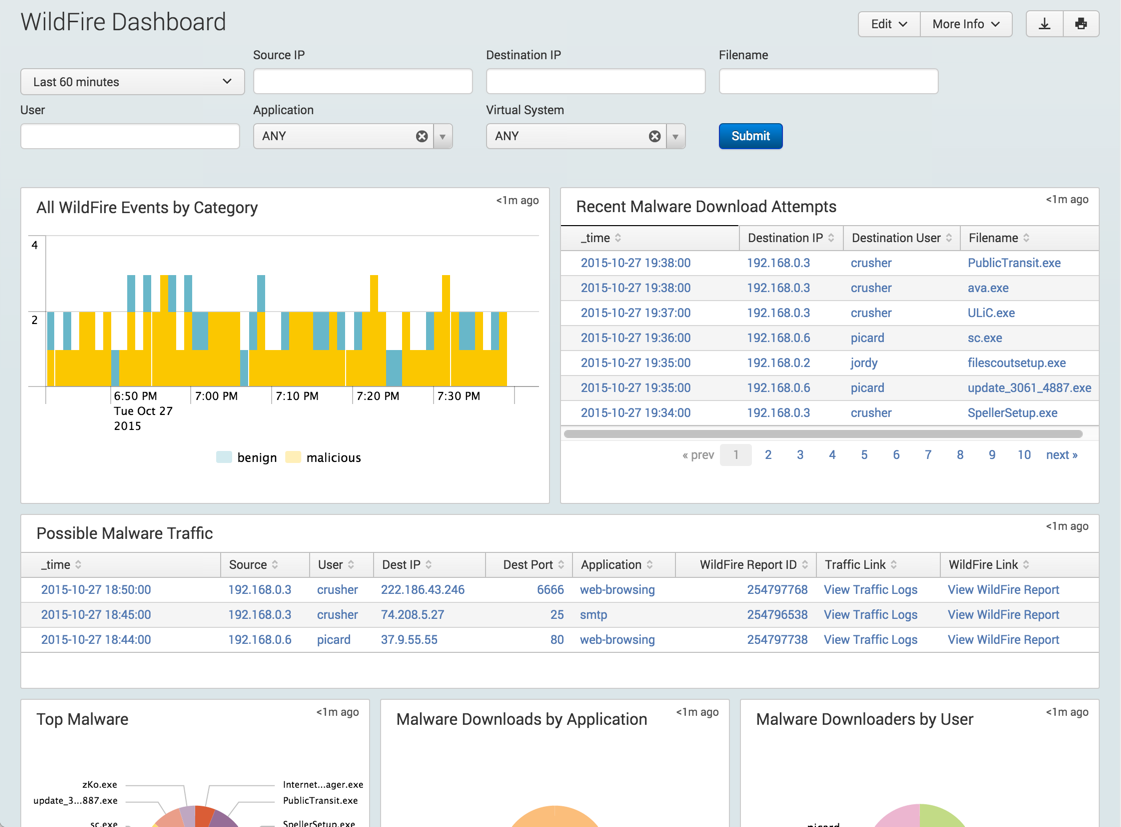
Task: Clear the Virtual System ANY selection
Action: pos(655,136)
